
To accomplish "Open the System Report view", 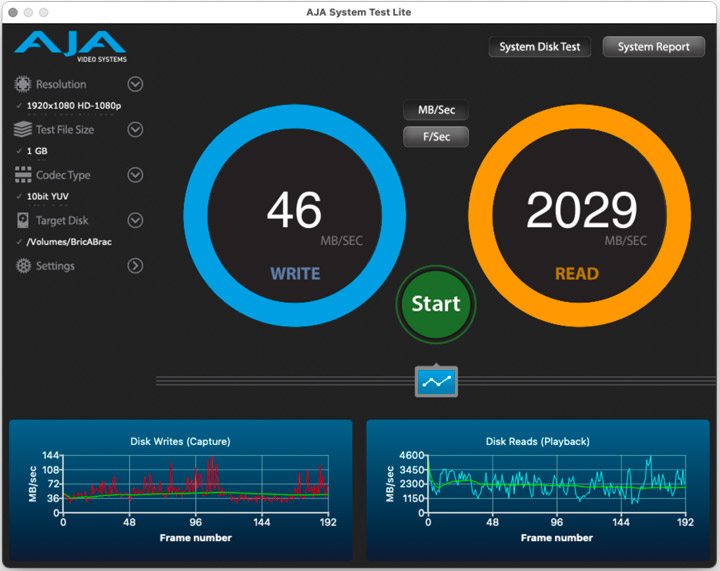I will (653, 47).
